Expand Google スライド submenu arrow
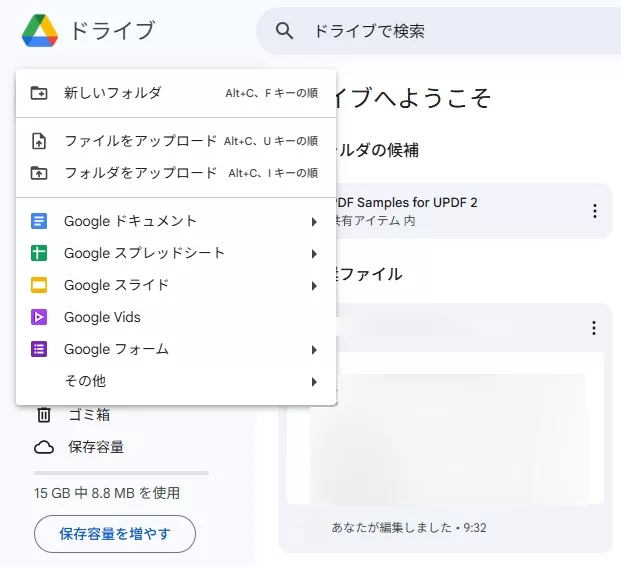 click(314, 286)
